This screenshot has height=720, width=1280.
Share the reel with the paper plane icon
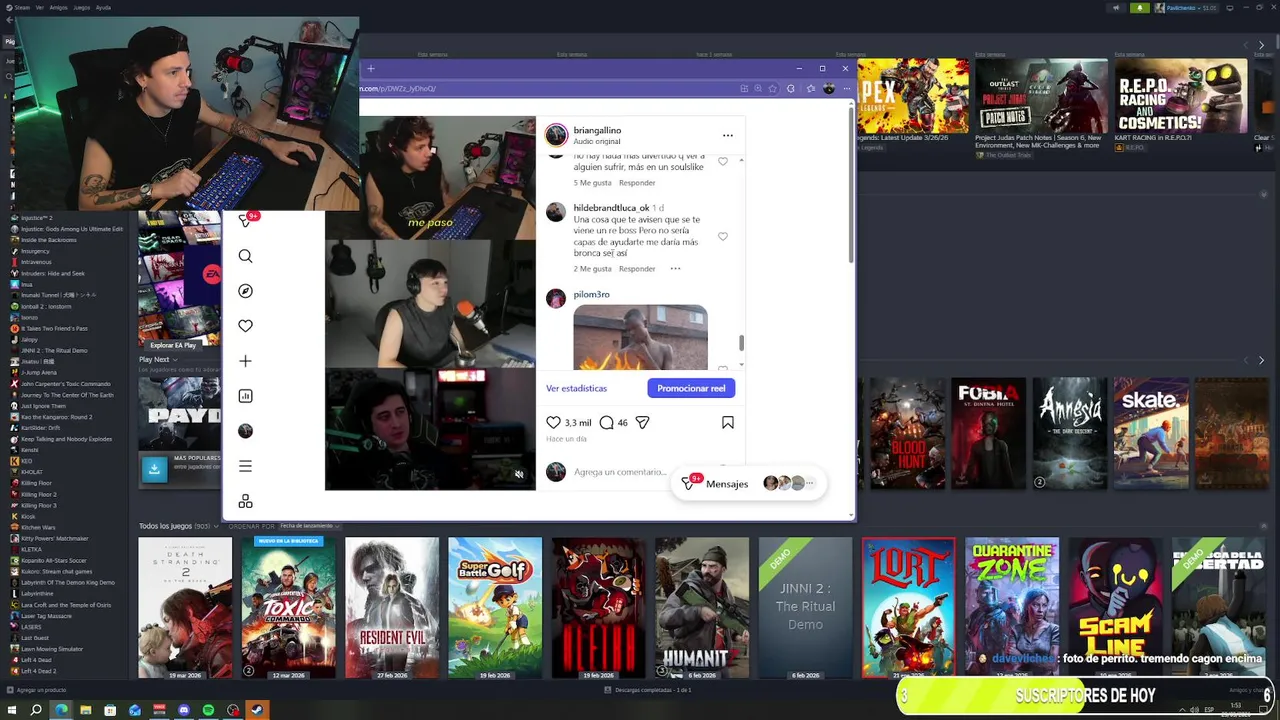(x=642, y=423)
